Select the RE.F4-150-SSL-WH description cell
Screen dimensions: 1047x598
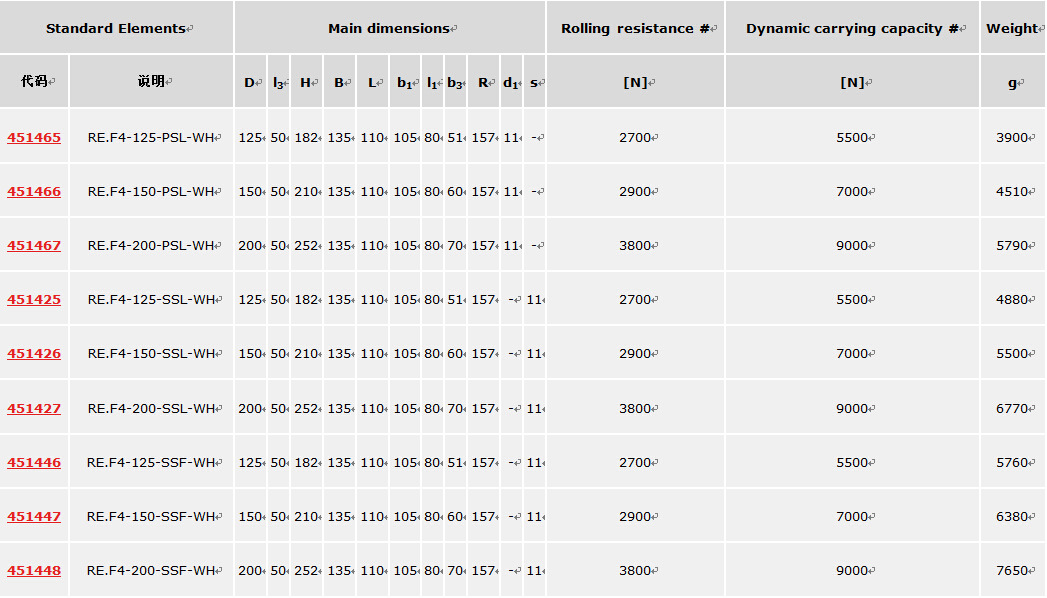(x=151, y=354)
